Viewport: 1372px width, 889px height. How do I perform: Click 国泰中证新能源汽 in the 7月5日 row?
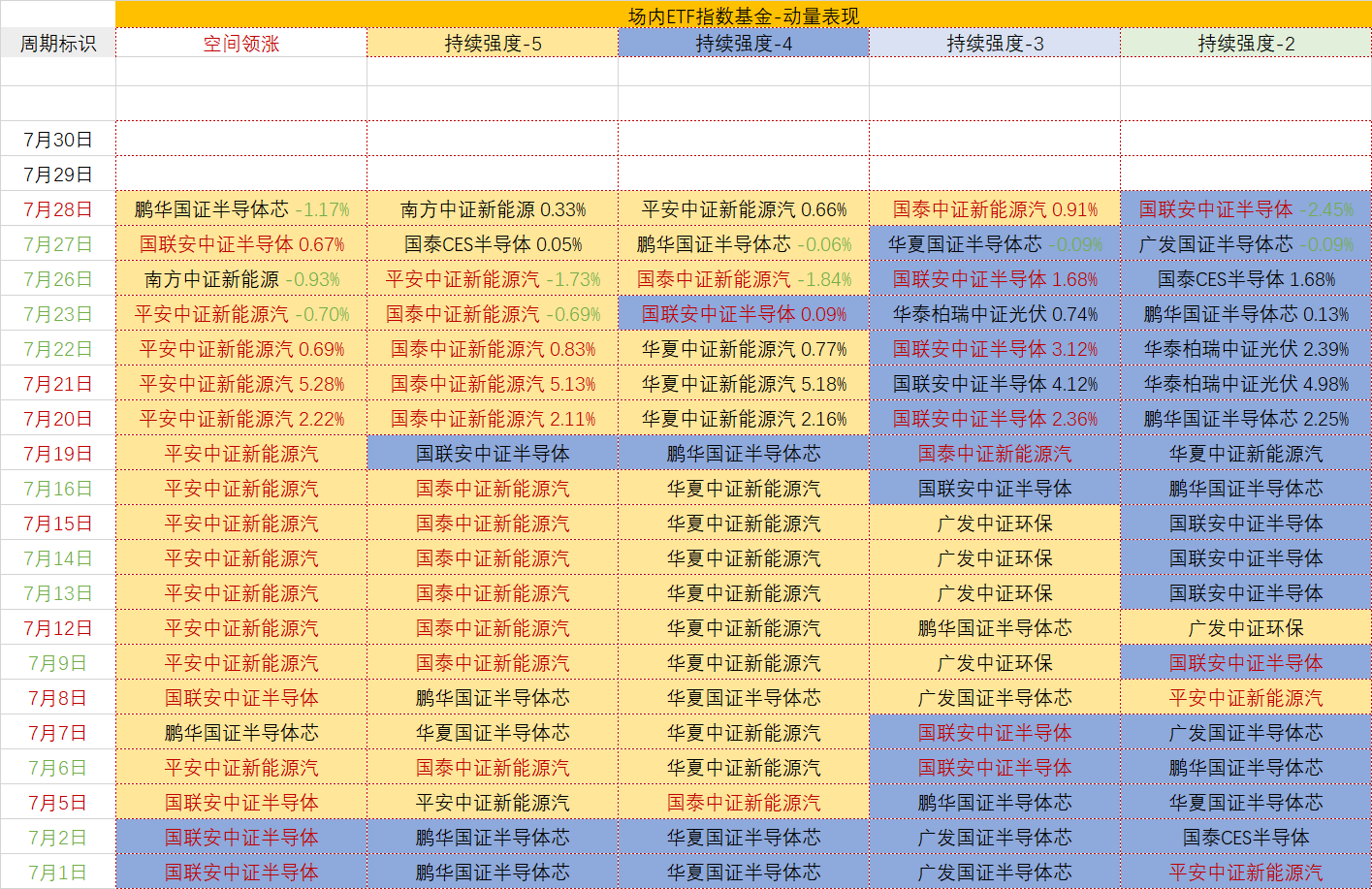pos(744,803)
